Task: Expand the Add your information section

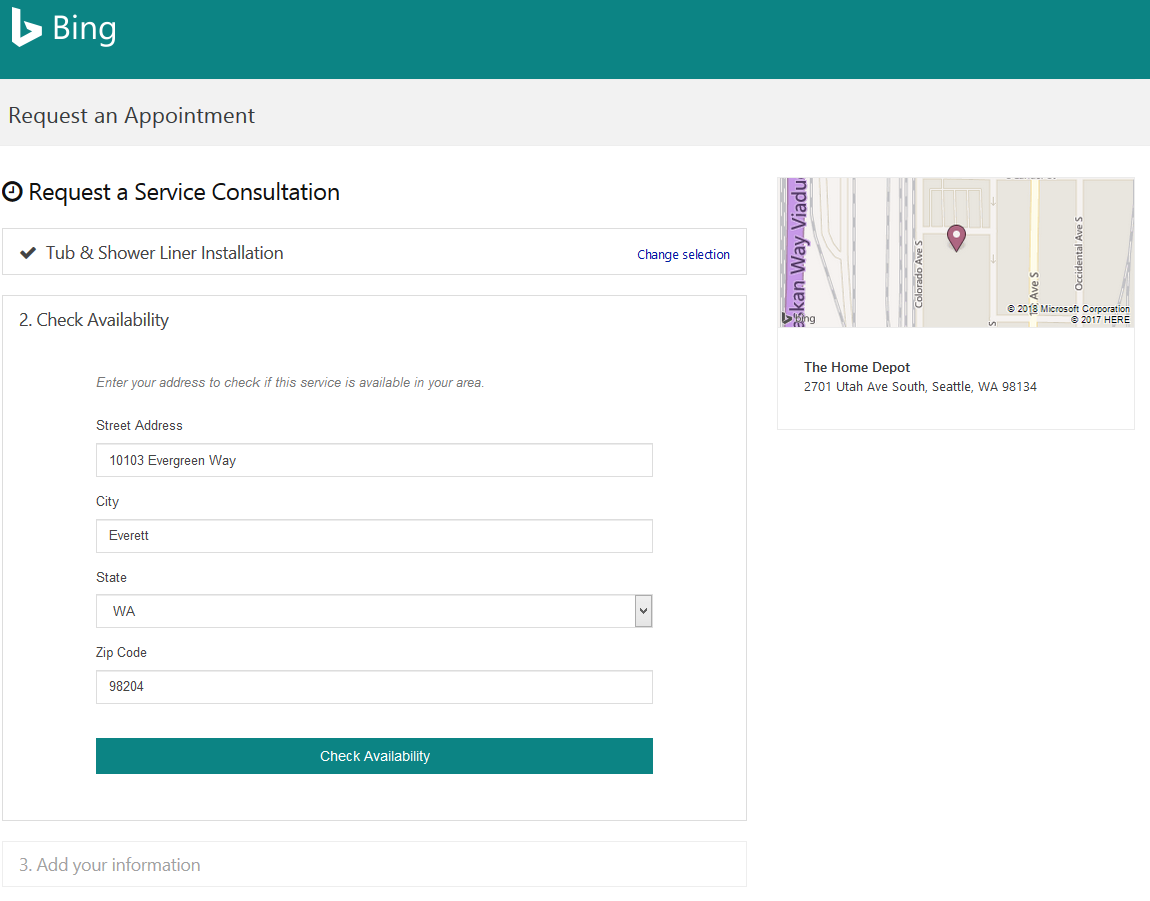Action: [x=110, y=865]
